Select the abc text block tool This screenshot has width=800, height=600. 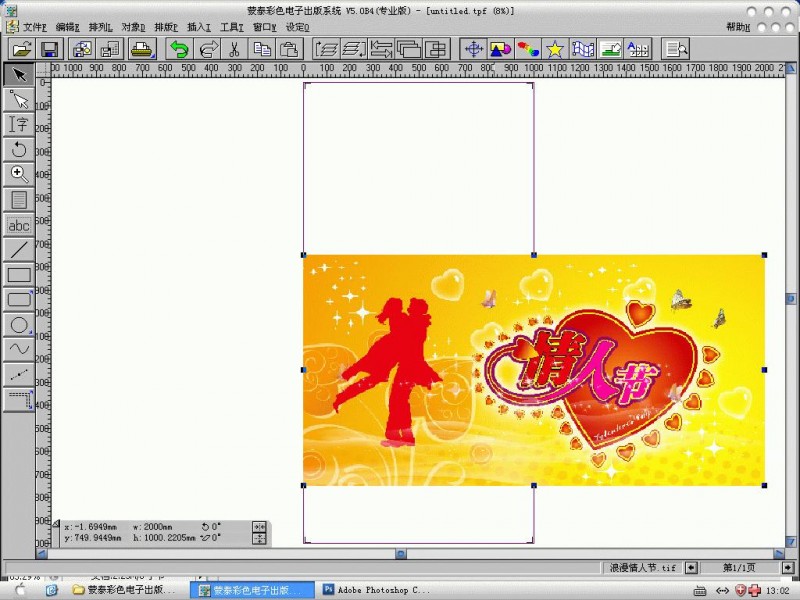tap(18, 225)
